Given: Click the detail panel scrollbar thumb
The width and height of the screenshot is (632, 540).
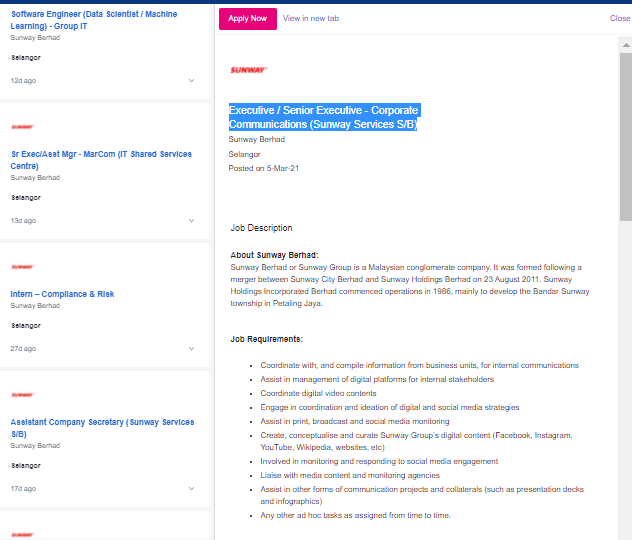Looking at the screenshot, I should pos(626,137).
